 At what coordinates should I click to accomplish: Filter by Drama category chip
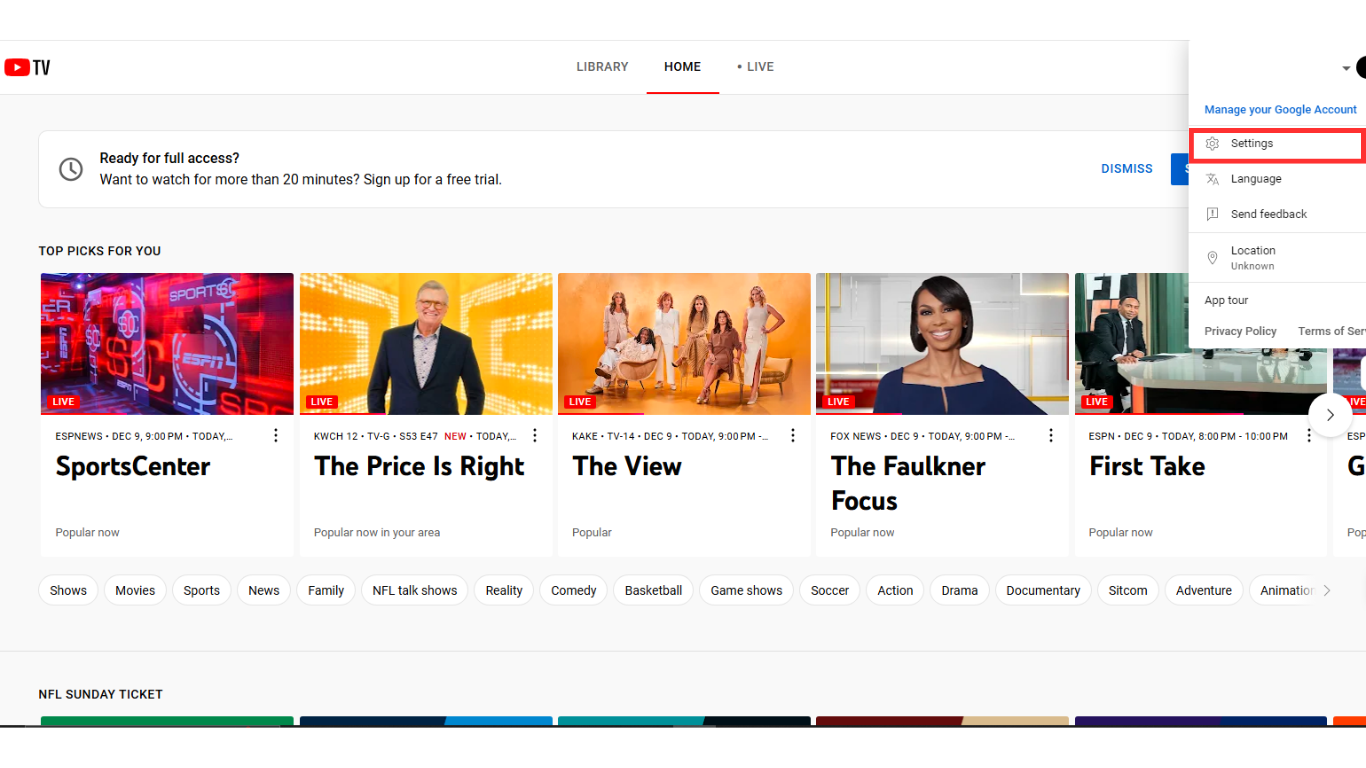pyautogui.click(x=960, y=590)
